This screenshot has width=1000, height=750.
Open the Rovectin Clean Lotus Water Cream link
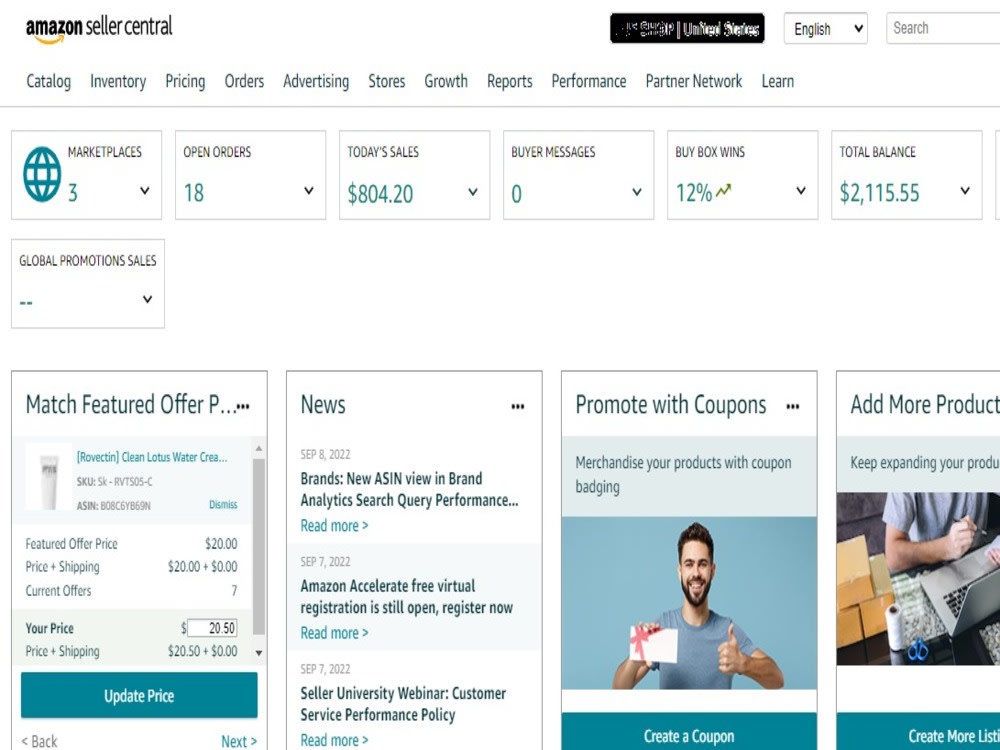tap(152, 457)
